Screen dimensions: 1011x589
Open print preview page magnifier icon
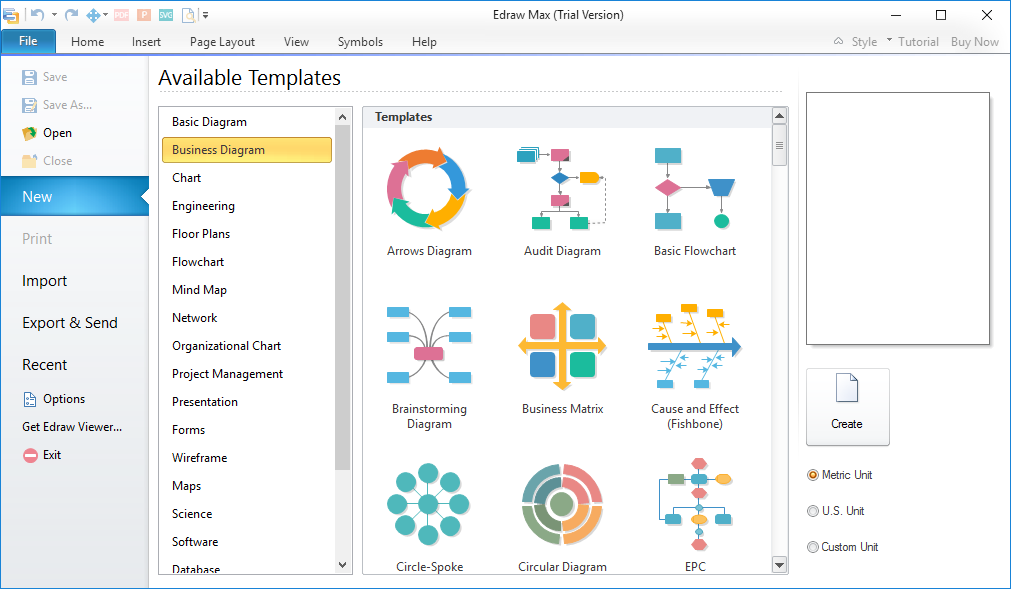click(189, 15)
